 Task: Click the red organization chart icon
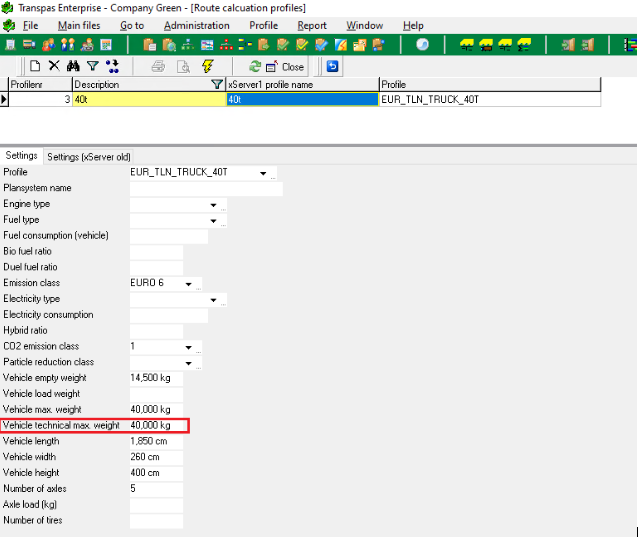pos(226,45)
